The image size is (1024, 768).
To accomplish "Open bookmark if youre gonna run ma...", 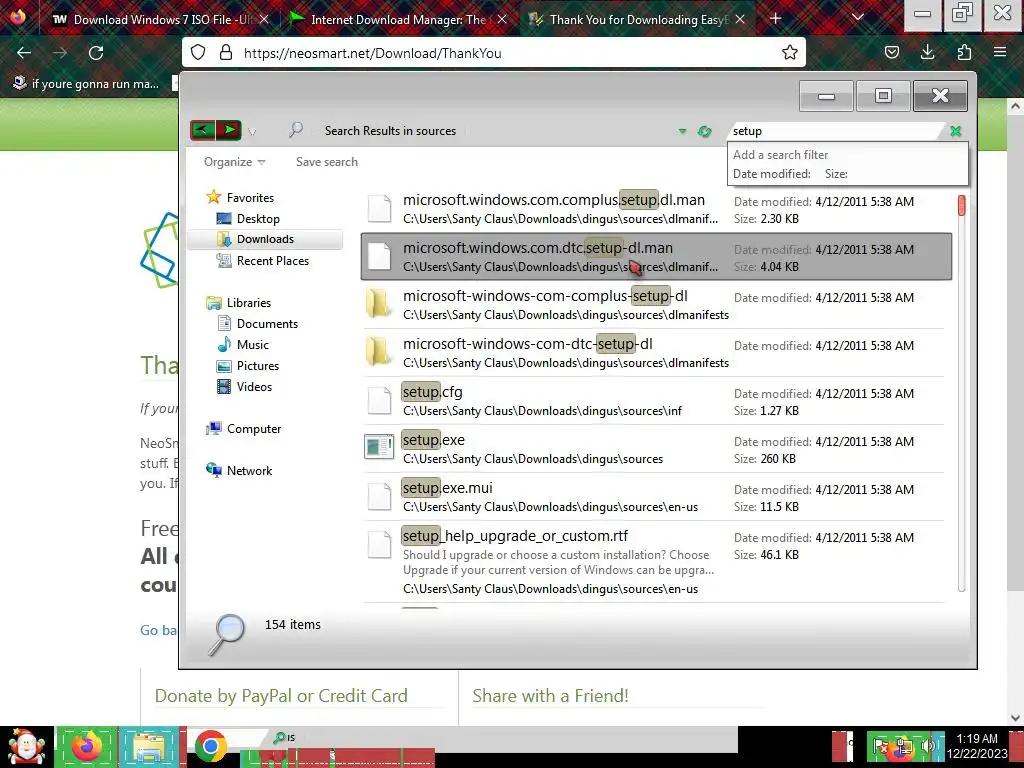I will coord(86,84).
